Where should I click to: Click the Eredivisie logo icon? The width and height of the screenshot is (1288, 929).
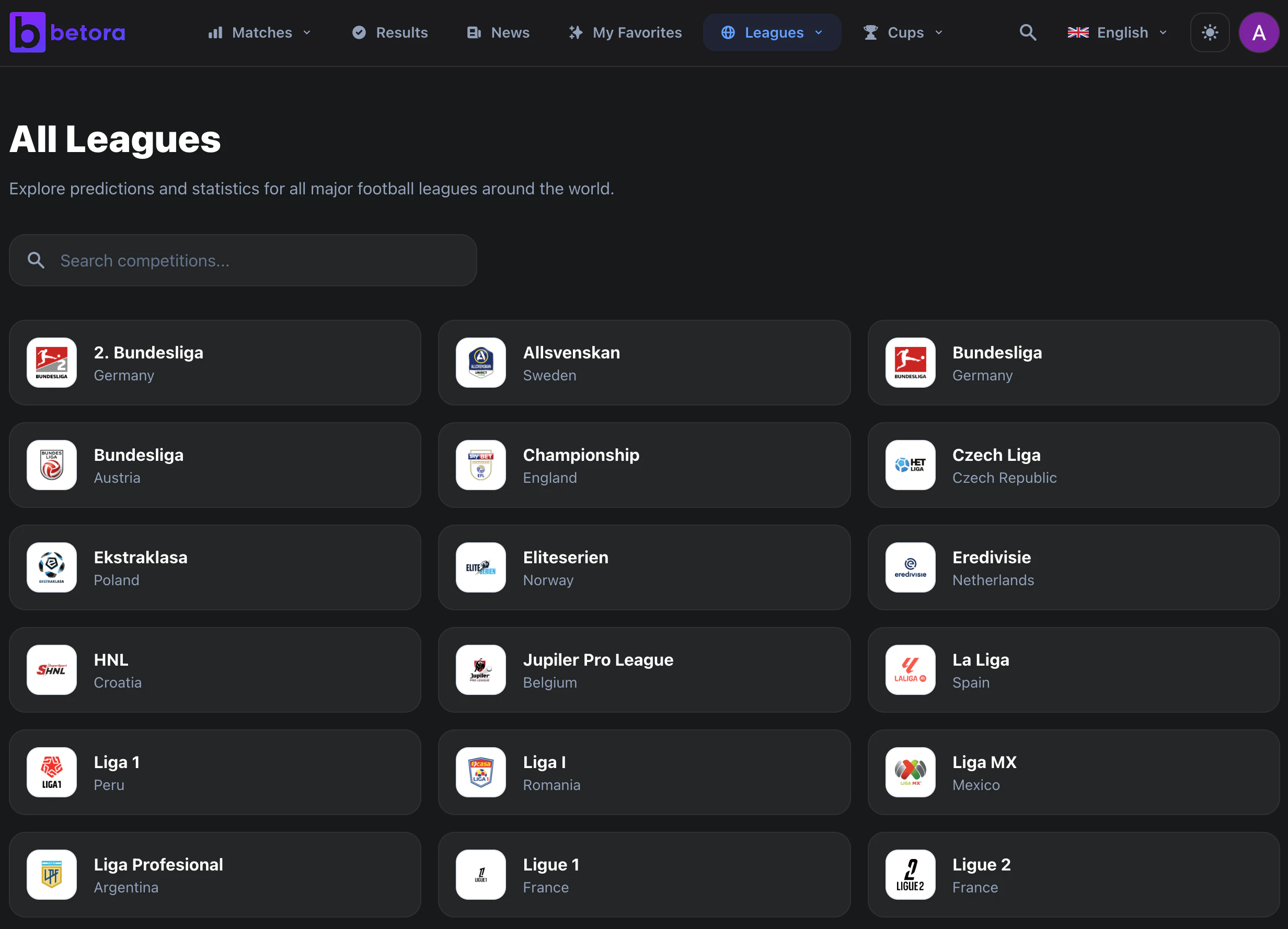(910, 567)
